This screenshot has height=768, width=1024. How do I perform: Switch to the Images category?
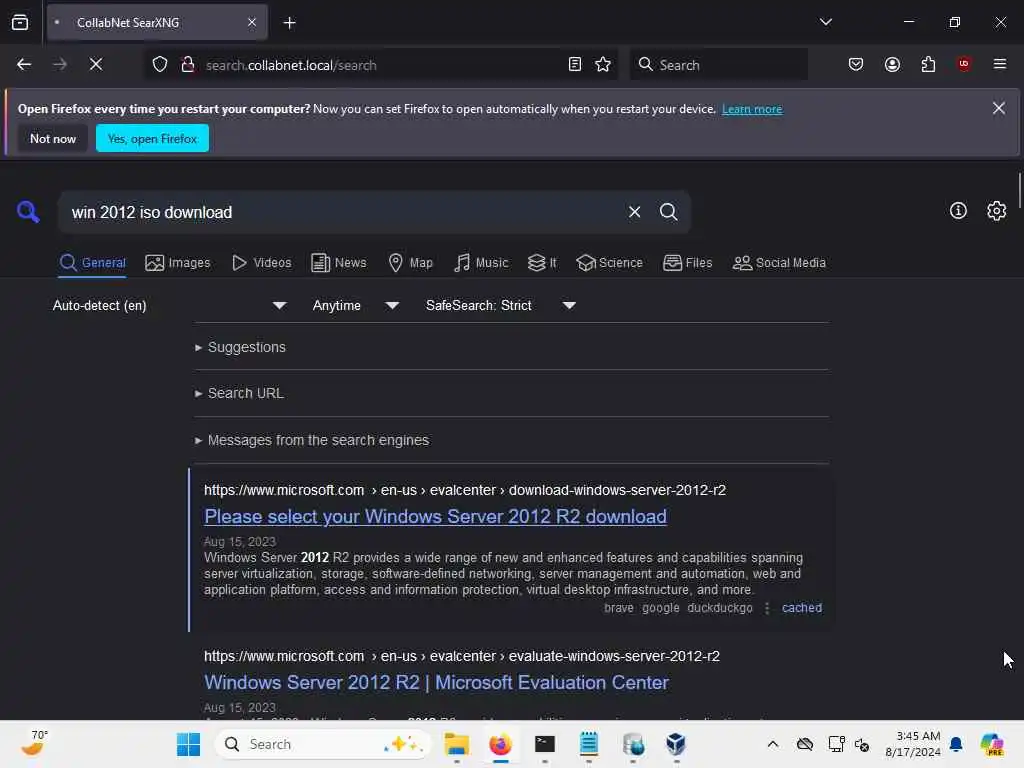coord(178,263)
